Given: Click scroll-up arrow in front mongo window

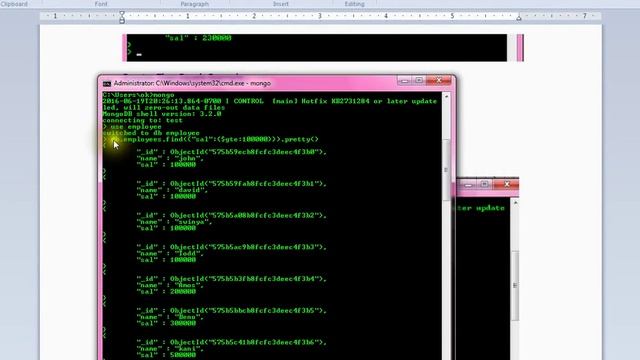Looking at the screenshot, I should (x=446, y=97).
